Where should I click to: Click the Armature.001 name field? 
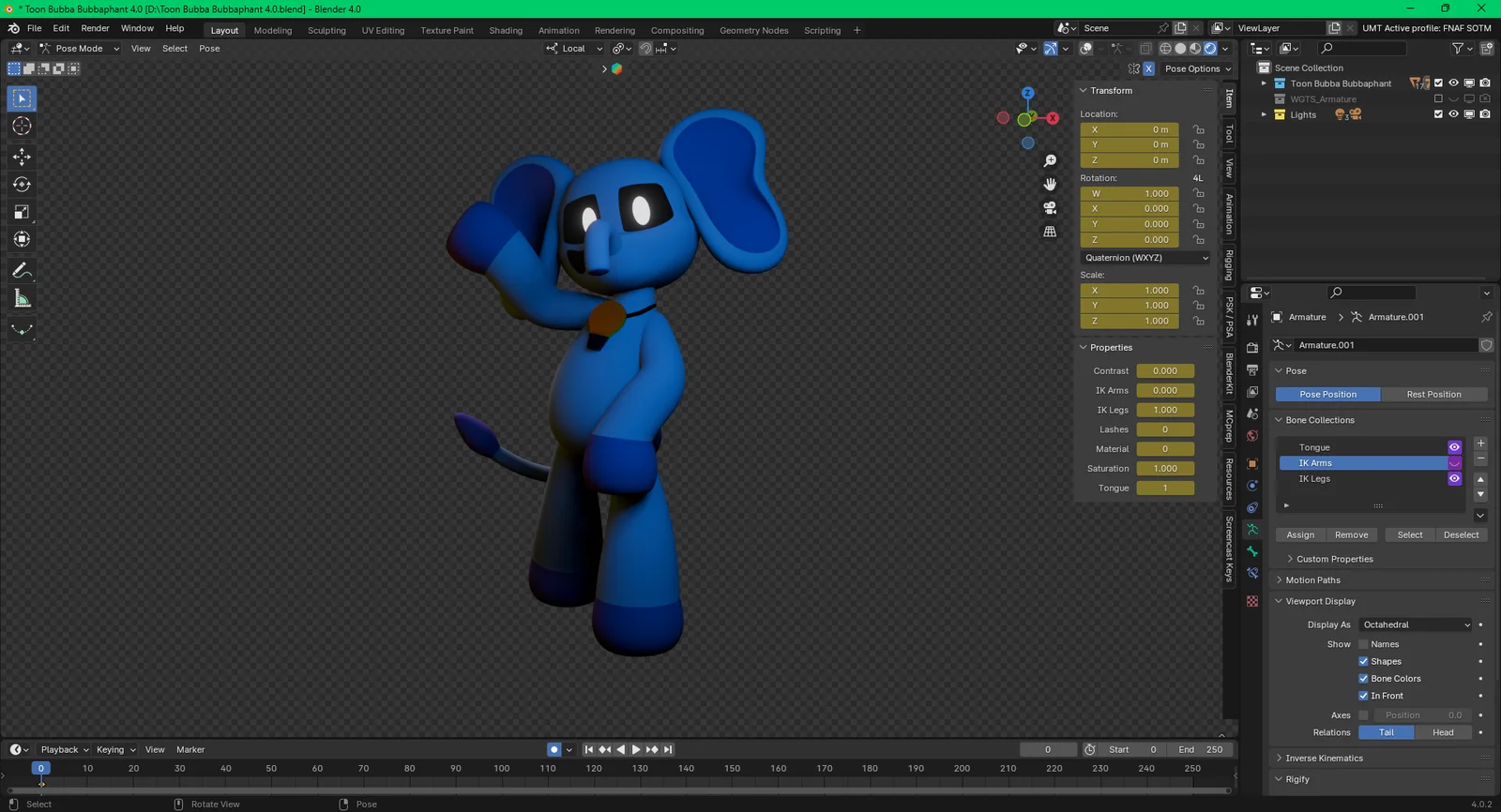(x=1385, y=345)
